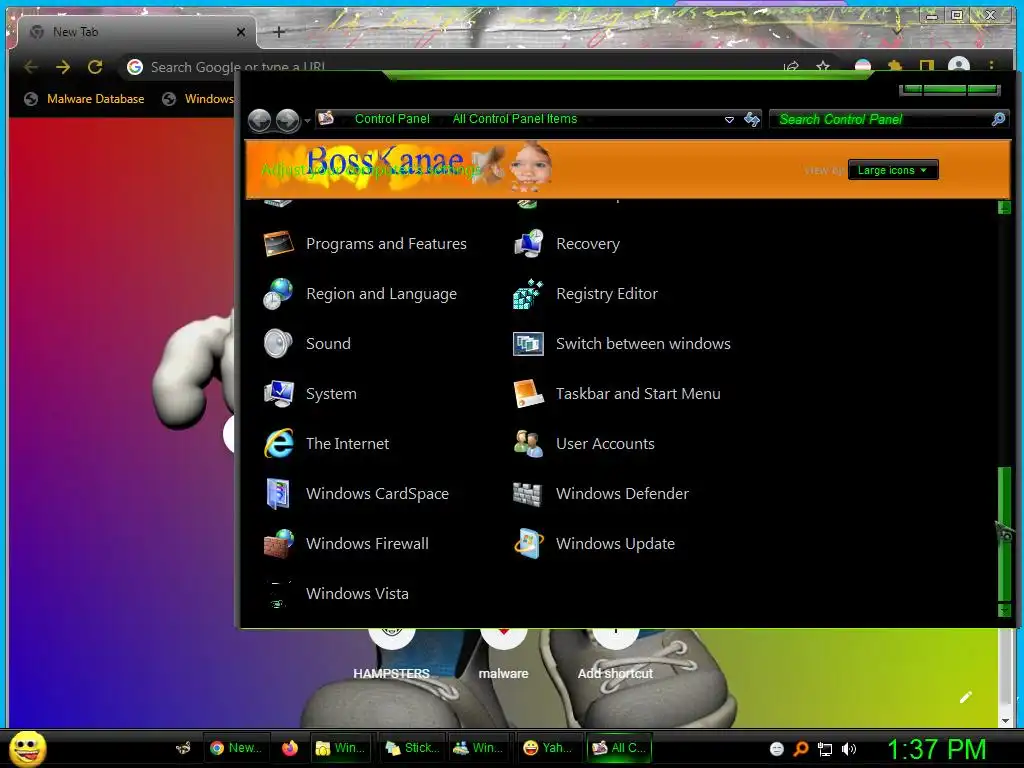
Task: Open Windows CardSpace
Action: click(356, 494)
